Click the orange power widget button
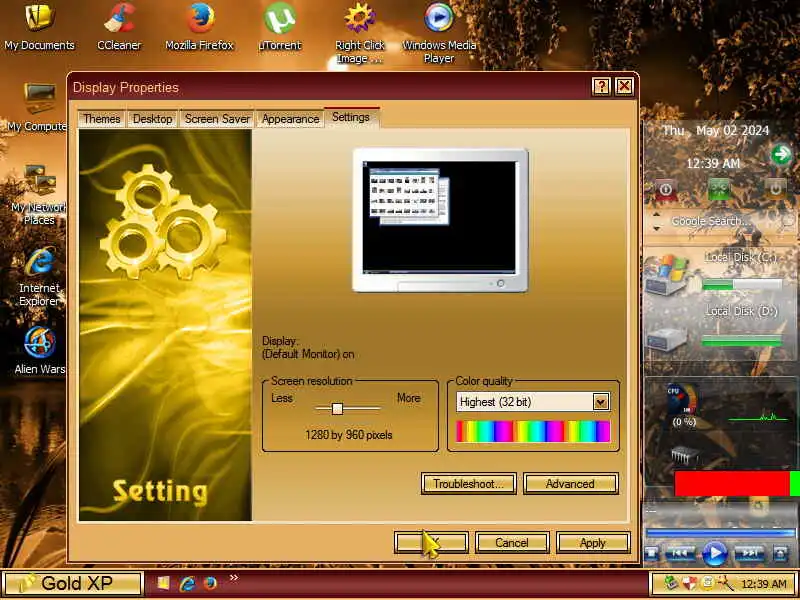The width and height of the screenshot is (800, 600). [775, 189]
